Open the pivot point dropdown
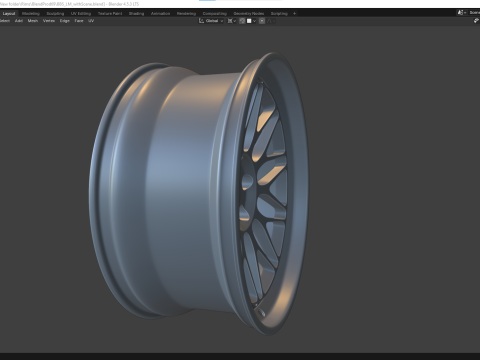The image size is (480, 360). point(232,21)
